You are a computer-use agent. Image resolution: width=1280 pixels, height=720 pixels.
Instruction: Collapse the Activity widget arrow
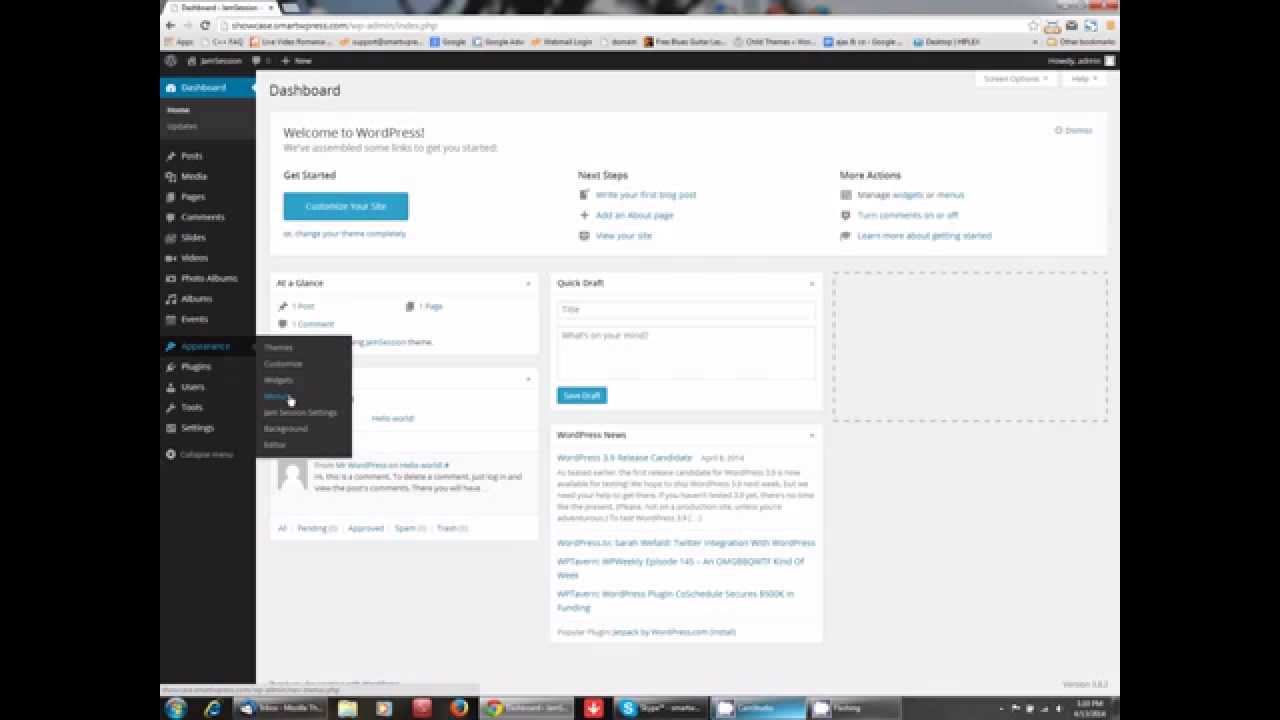point(529,379)
